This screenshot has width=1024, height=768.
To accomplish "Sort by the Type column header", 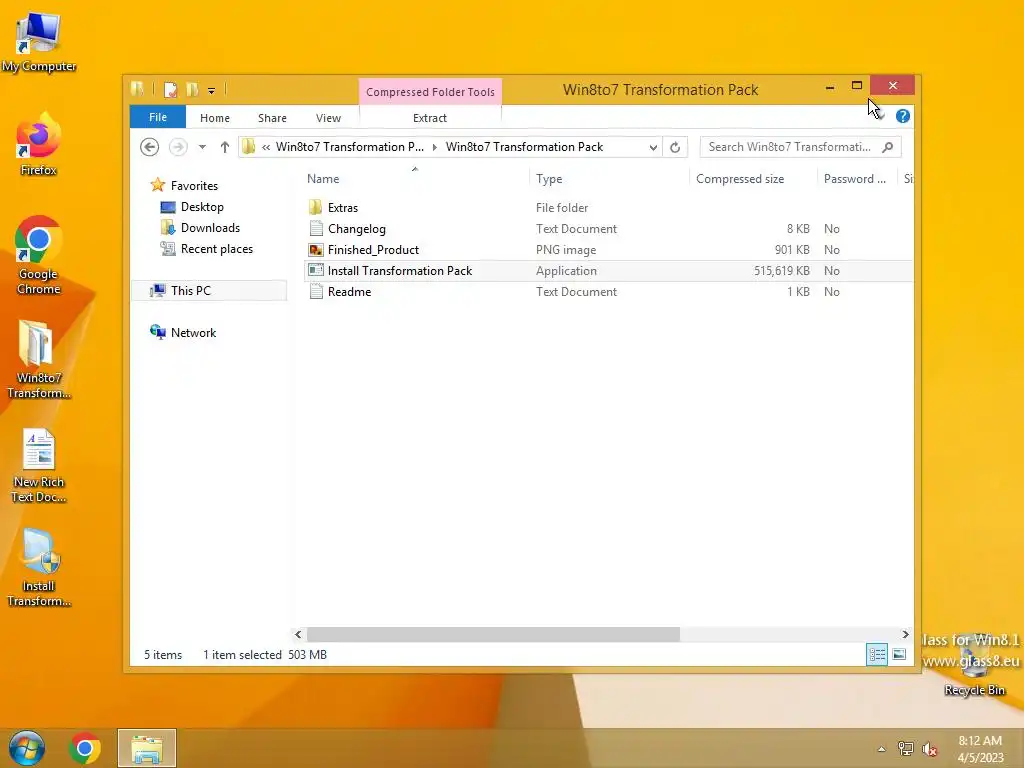I will [610, 179].
